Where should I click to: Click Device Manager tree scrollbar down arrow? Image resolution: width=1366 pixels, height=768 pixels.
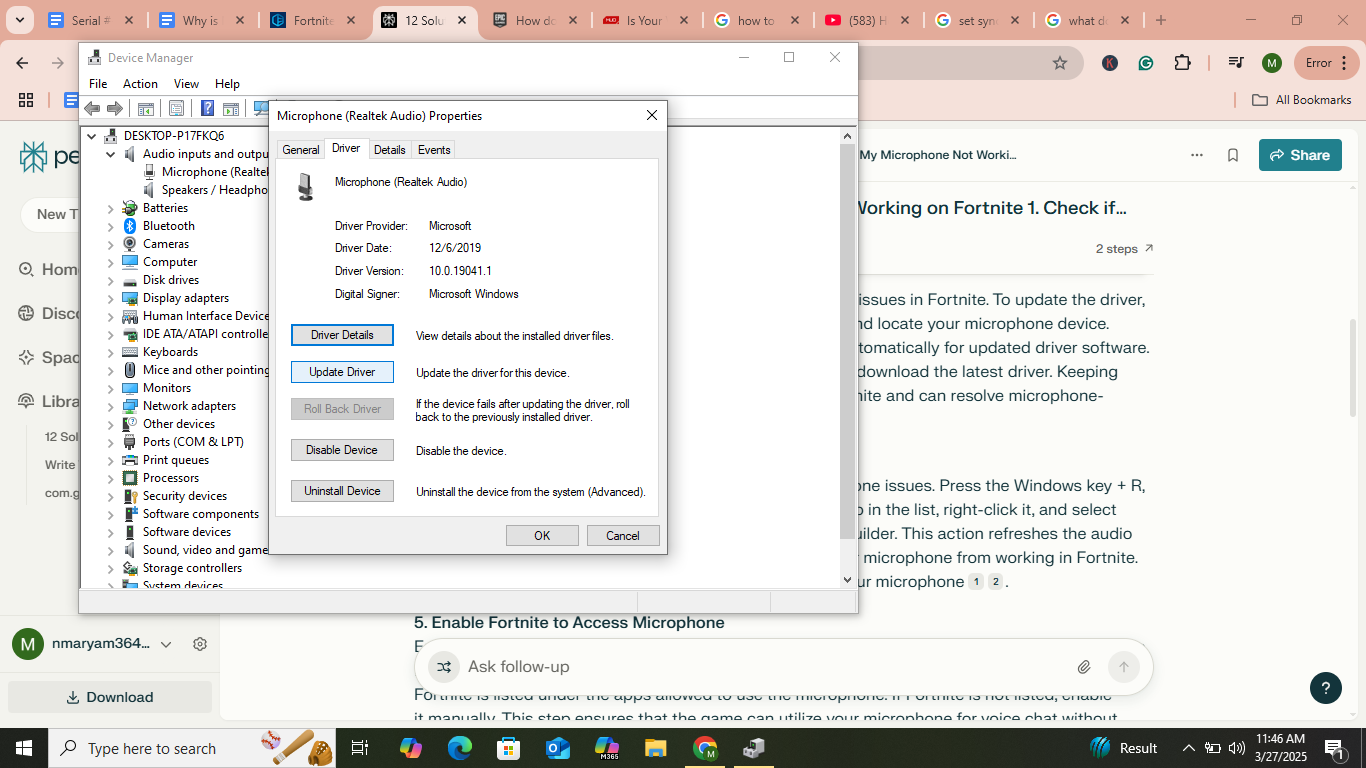point(847,579)
